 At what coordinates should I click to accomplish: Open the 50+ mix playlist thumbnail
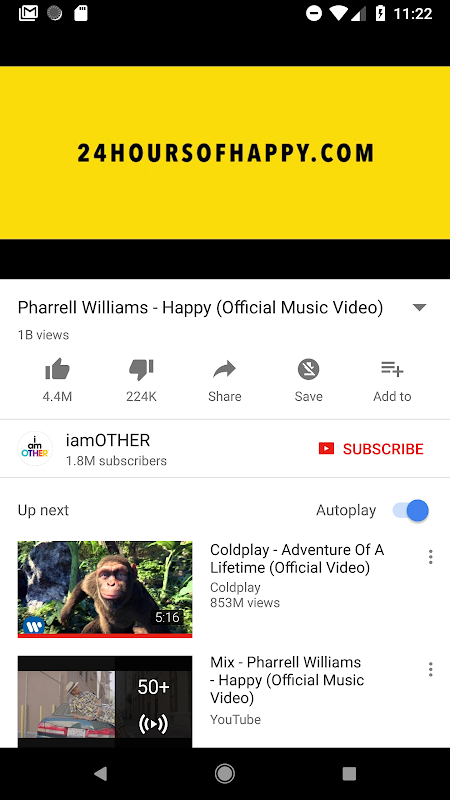[105, 702]
